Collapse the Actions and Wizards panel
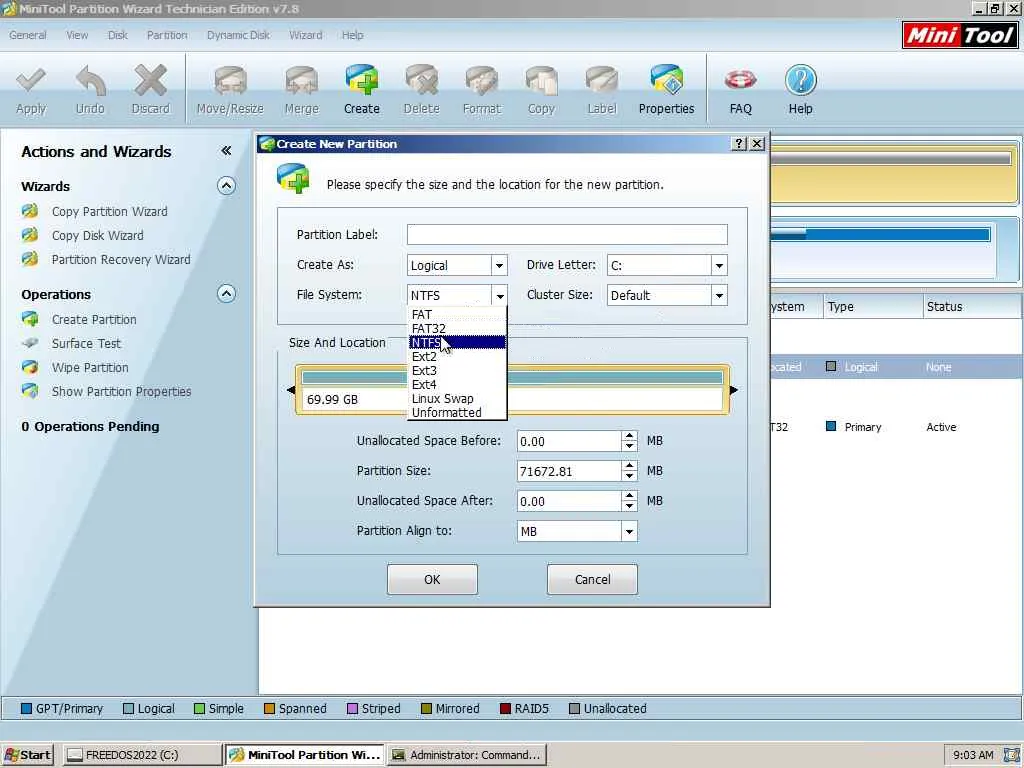The height and width of the screenshot is (768, 1024). point(226,151)
